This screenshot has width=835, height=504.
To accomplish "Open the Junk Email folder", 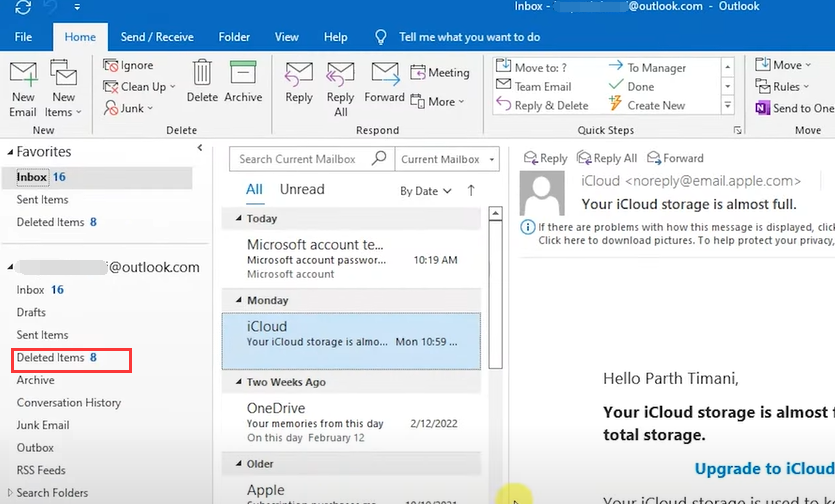I will point(43,425).
